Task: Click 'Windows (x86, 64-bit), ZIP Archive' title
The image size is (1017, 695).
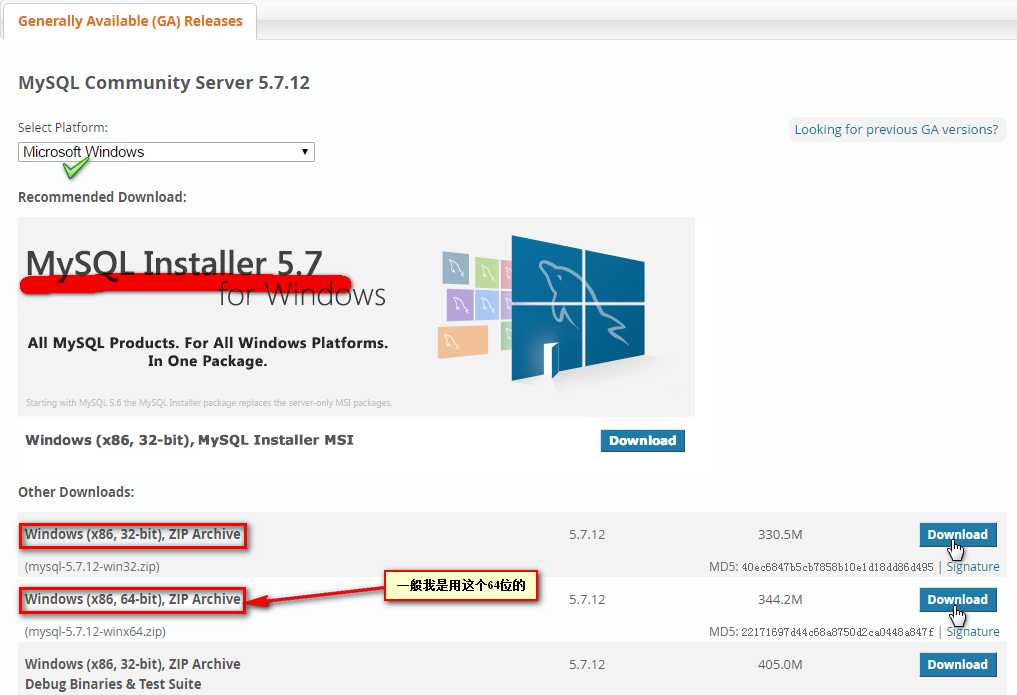Action: [x=132, y=599]
